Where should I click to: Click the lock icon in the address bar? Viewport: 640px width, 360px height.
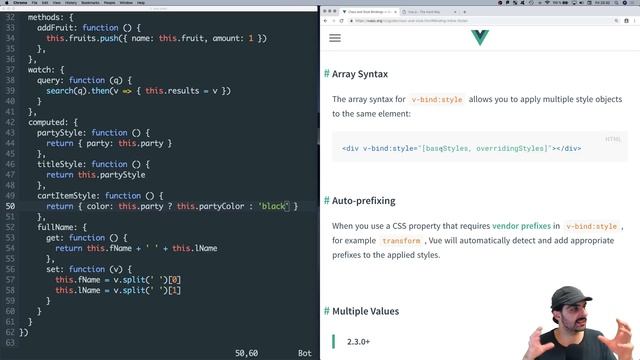coord(351,21)
